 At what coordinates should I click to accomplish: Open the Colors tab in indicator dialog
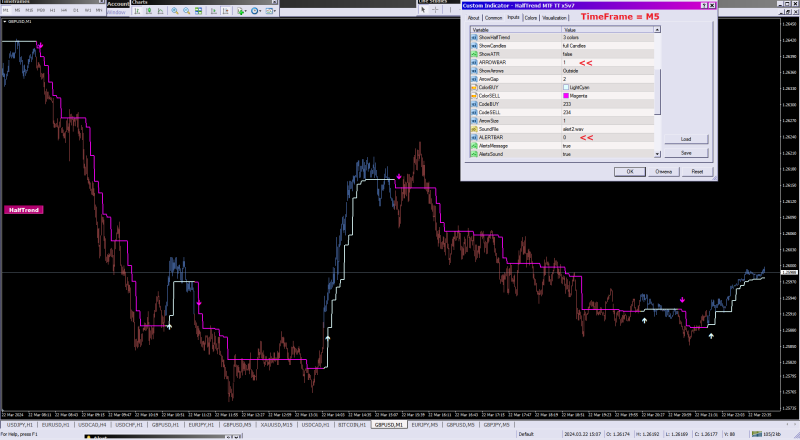click(531, 18)
